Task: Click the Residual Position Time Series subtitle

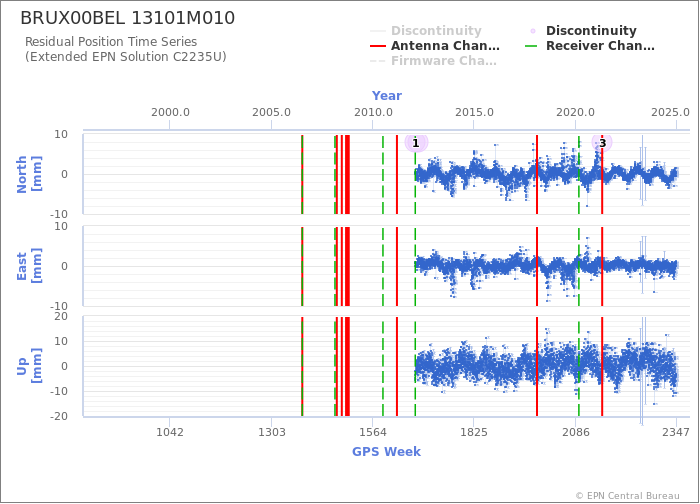Action: tap(111, 42)
